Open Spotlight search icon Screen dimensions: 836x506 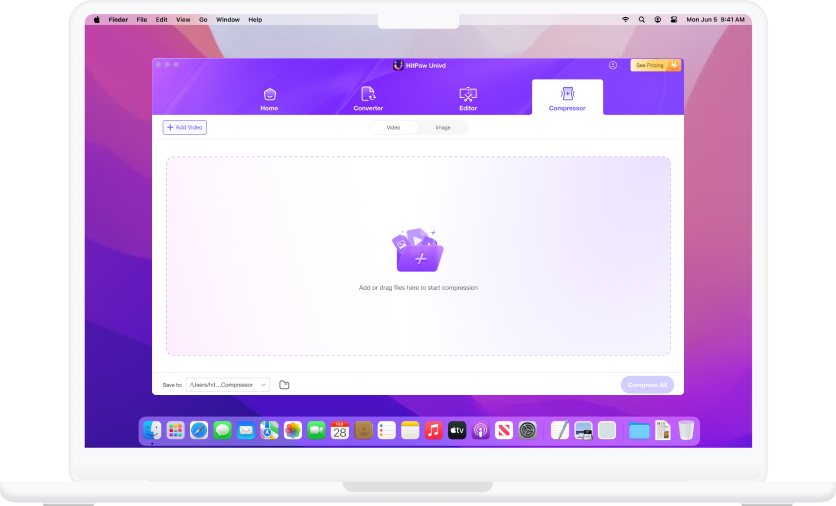click(642, 20)
